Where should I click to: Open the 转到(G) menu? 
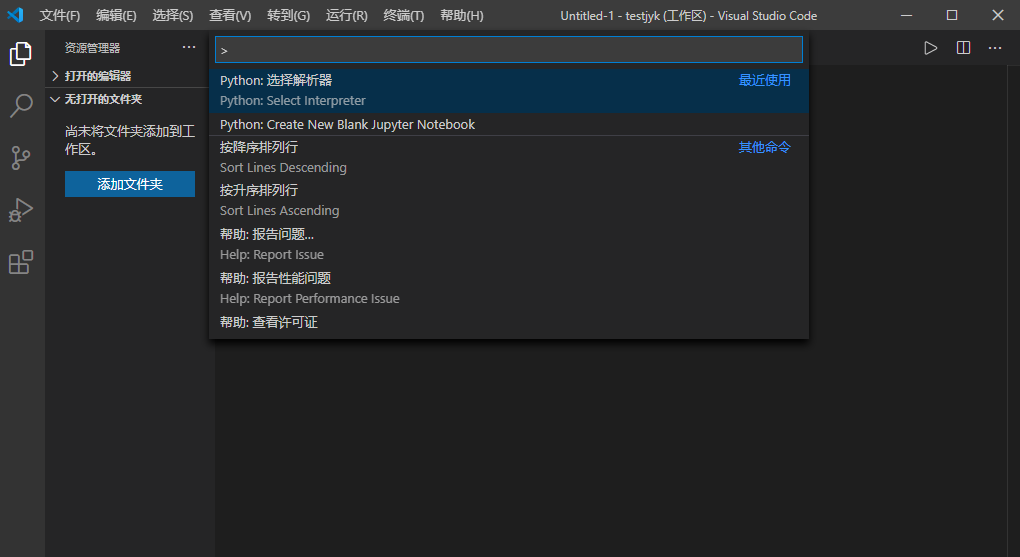coord(288,16)
